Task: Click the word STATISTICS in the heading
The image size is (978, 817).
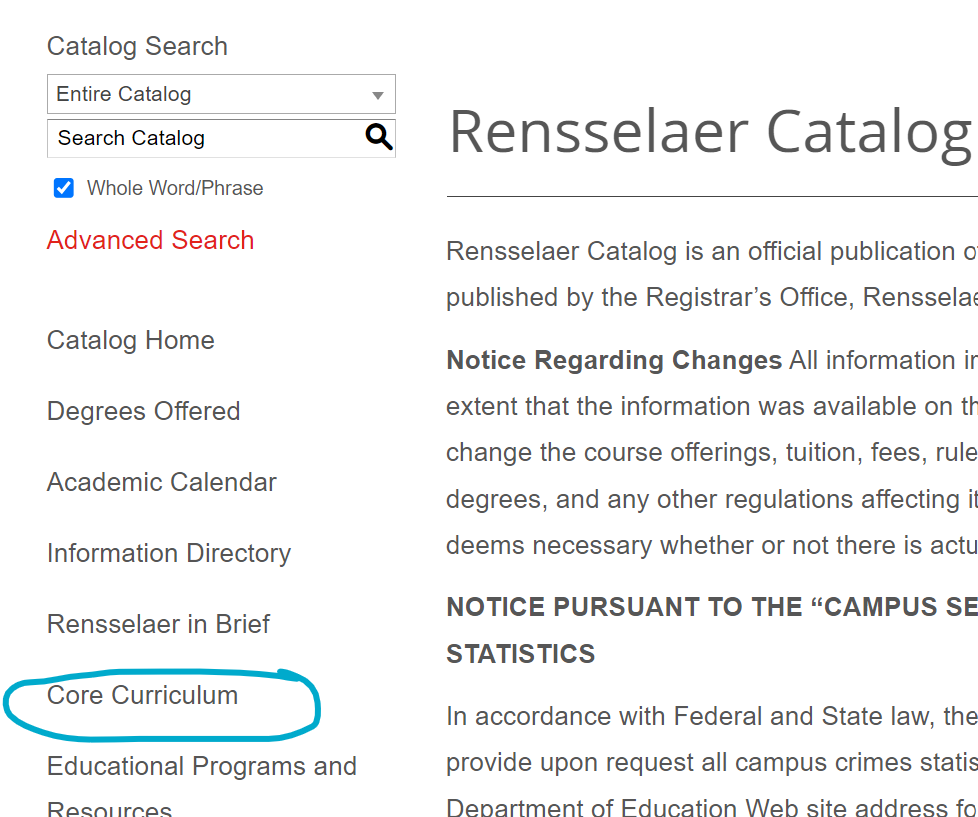Action: [520, 654]
